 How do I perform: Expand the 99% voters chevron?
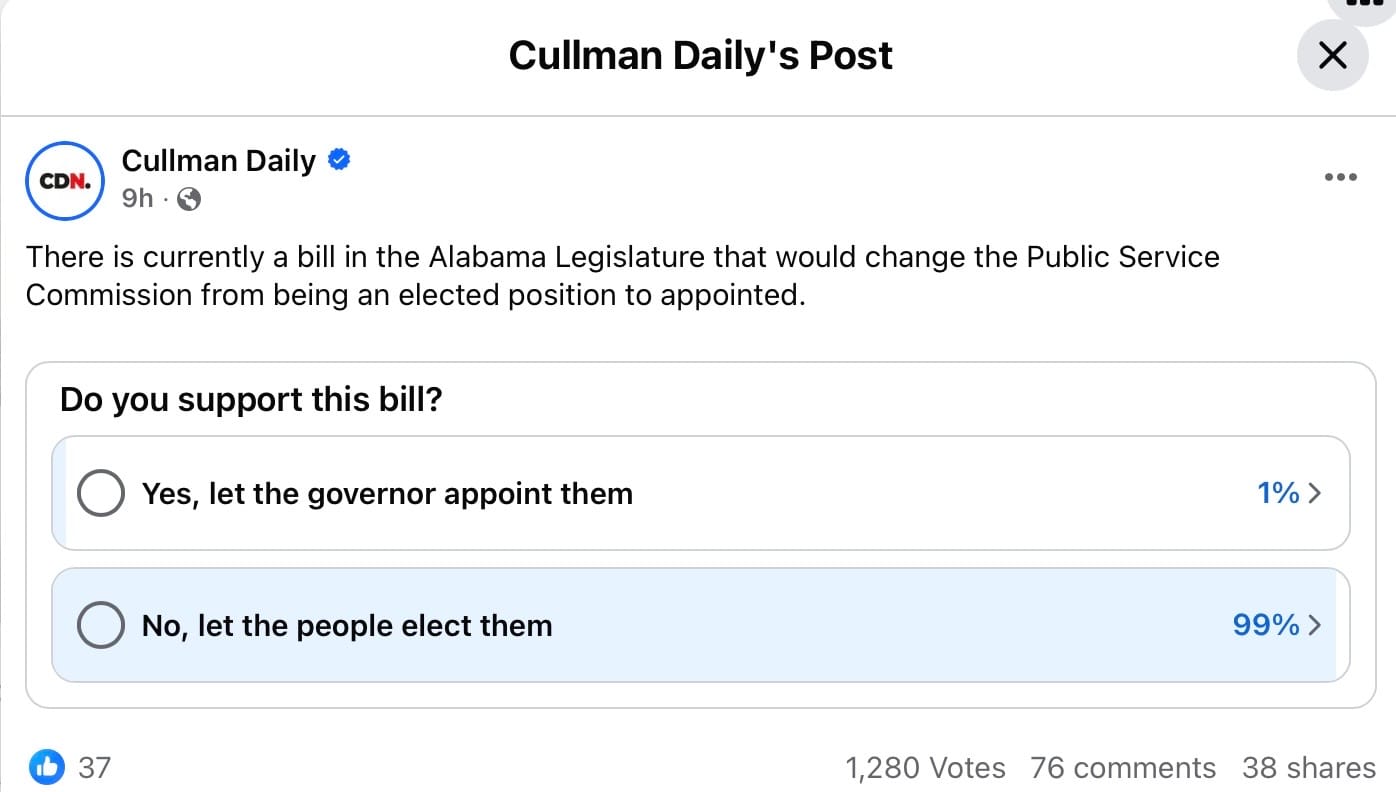pos(1315,625)
